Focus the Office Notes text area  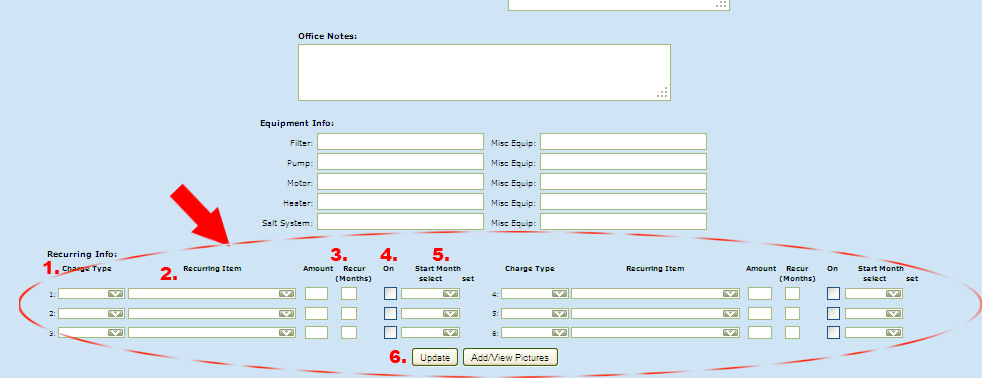[x=484, y=72]
